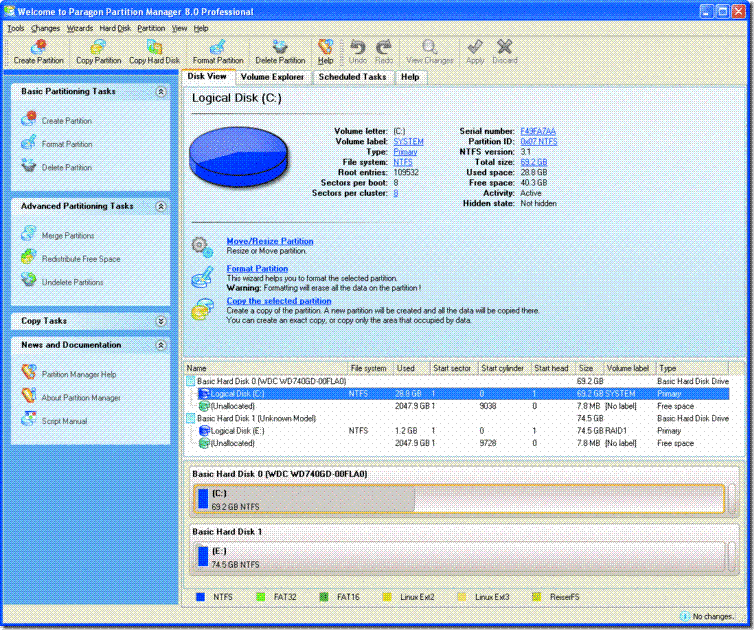This screenshot has width=754, height=630.
Task: Switch to Scheduled Tasks tab
Action: click(352, 77)
